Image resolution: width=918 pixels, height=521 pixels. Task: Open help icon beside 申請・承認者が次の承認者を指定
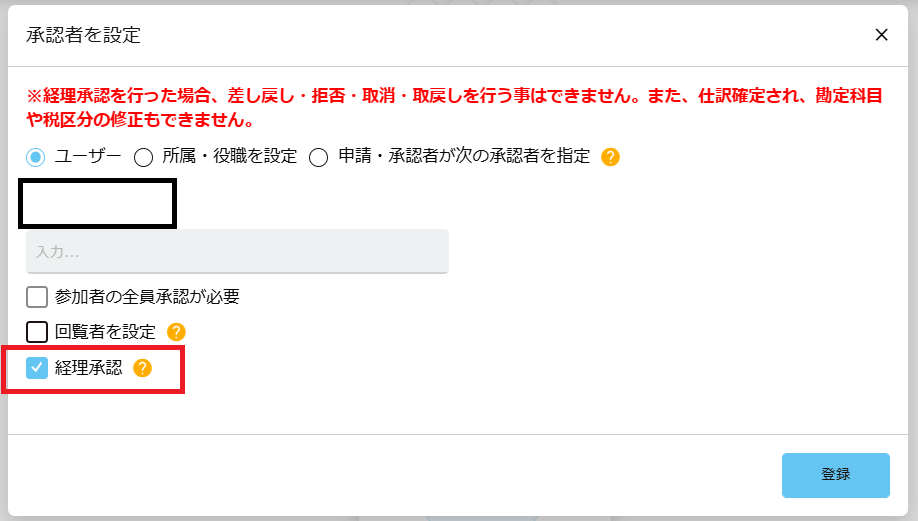click(610, 157)
